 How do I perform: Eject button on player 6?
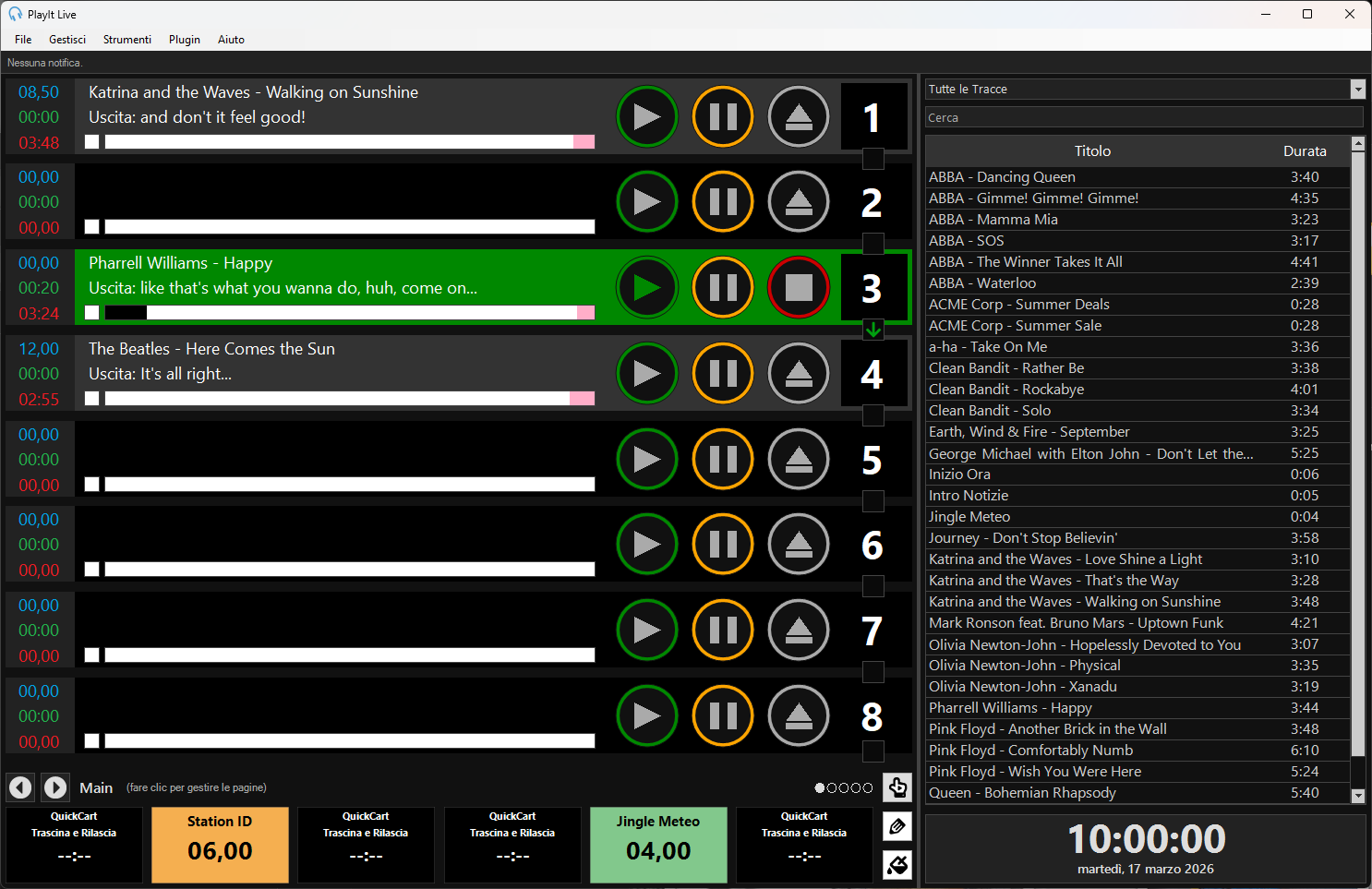[799, 545]
